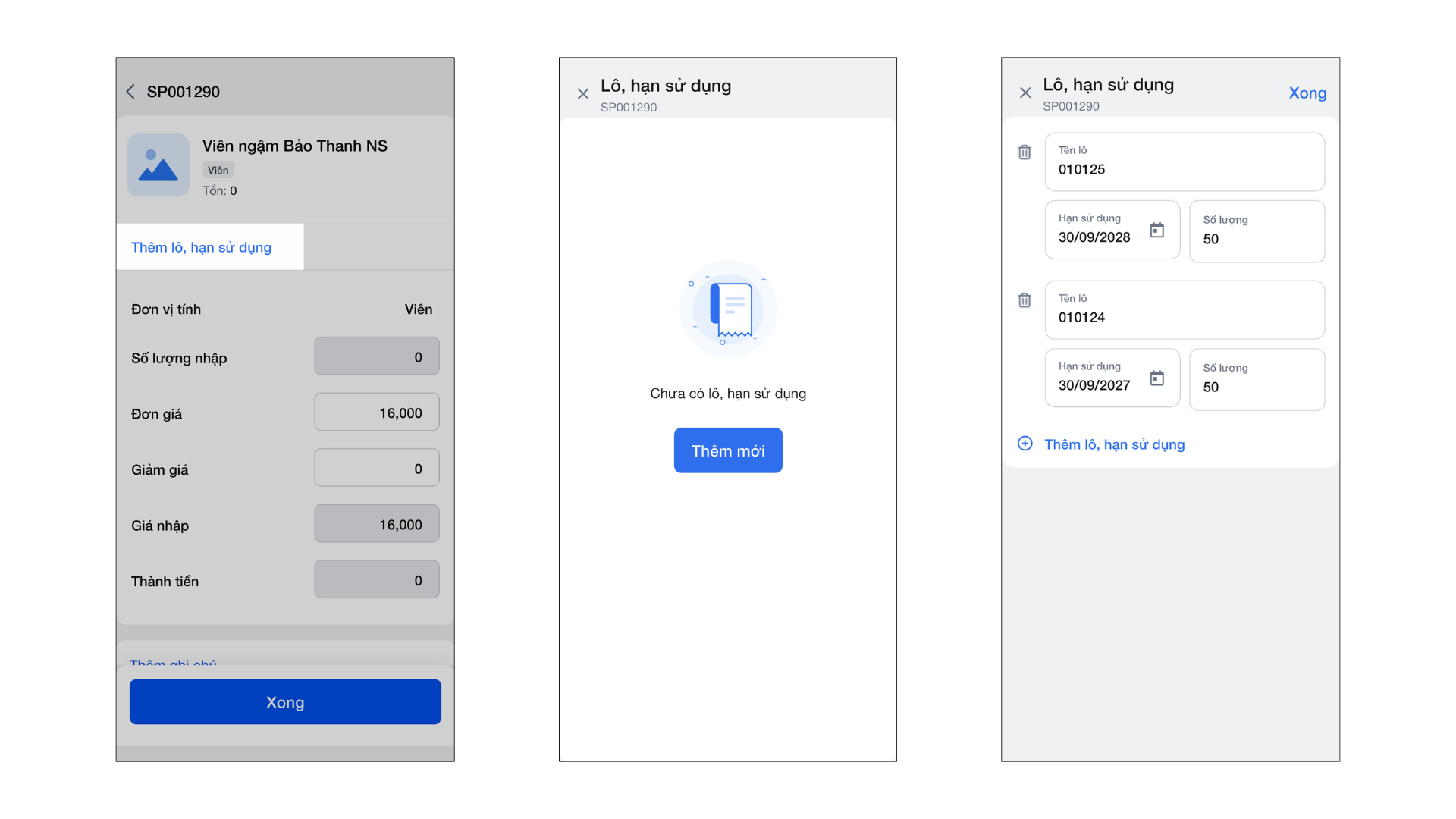The height and width of the screenshot is (819, 1456).
Task: Open calendar for expiry date 30/09/2028
Action: tap(1156, 230)
